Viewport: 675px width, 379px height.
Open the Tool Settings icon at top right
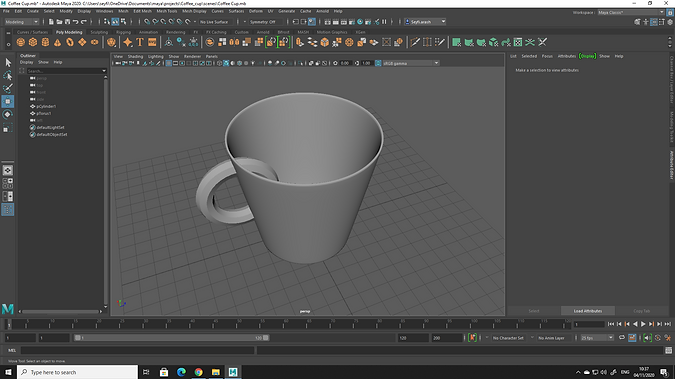tap(662, 22)
